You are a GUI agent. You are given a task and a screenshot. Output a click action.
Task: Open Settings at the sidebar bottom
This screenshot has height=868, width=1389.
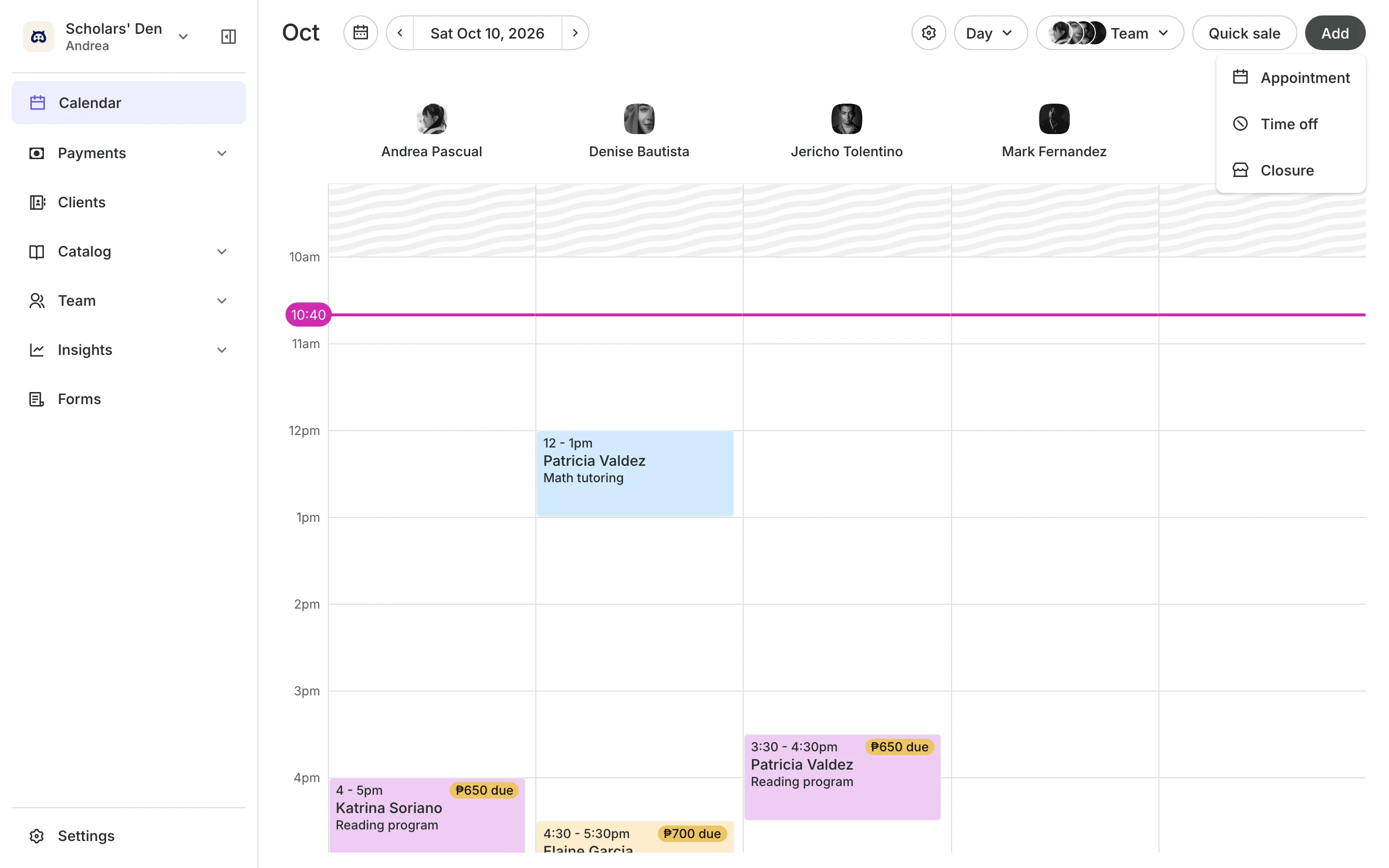tap(129, 836)
